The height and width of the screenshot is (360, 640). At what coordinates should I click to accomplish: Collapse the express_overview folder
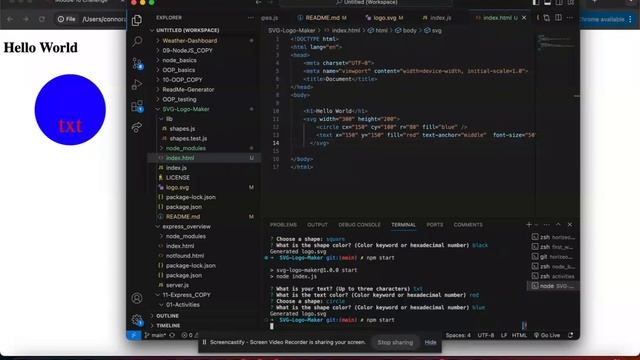point(187,227)
